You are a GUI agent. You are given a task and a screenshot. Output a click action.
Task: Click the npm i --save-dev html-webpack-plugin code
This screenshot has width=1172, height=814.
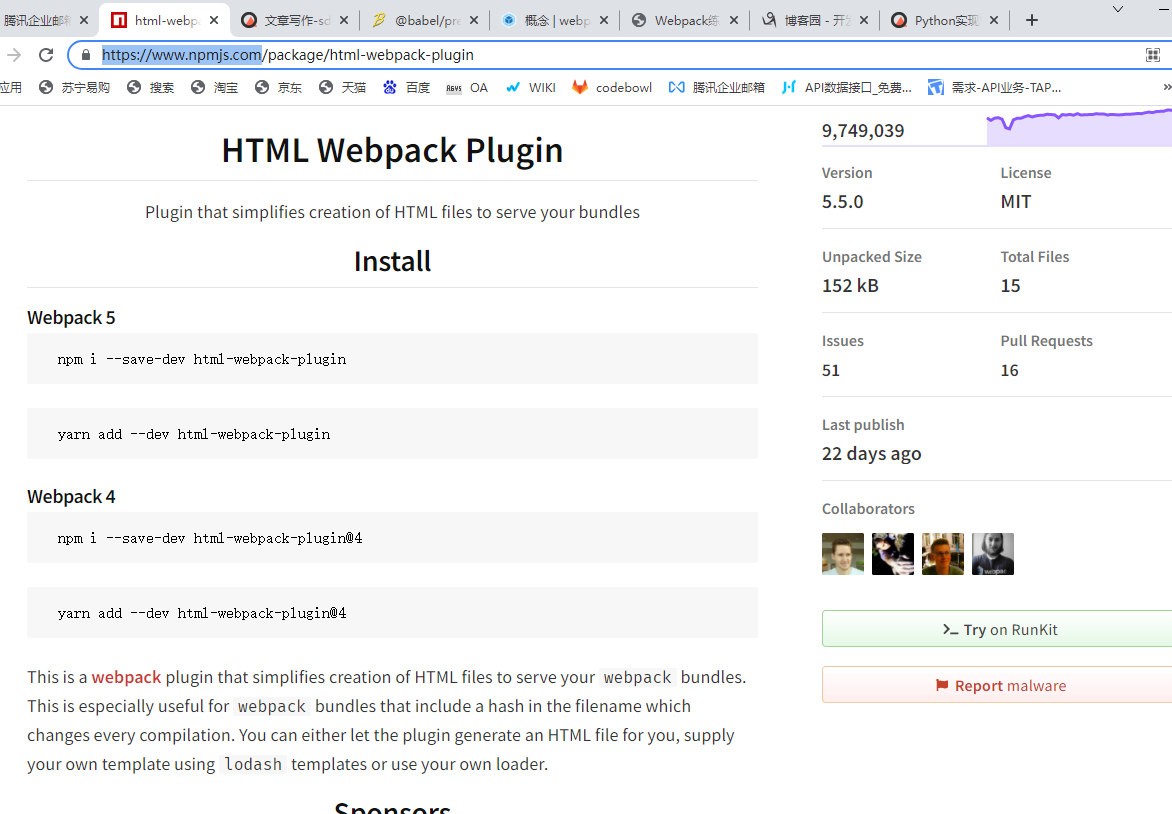(202, 360)
